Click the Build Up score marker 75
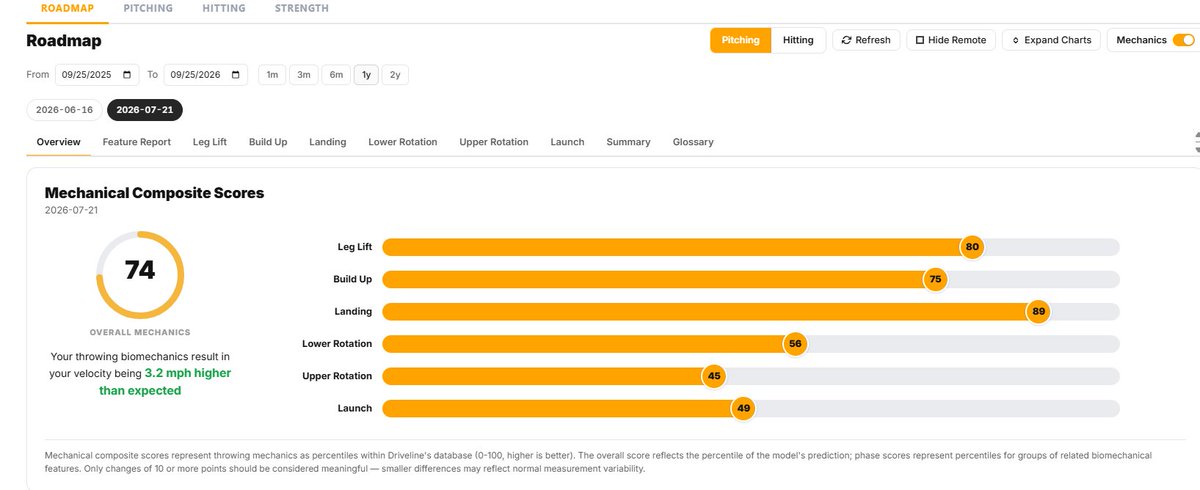Image resolution: width=1200 pixels, height=490 pixels. click(x=935, y=279)
